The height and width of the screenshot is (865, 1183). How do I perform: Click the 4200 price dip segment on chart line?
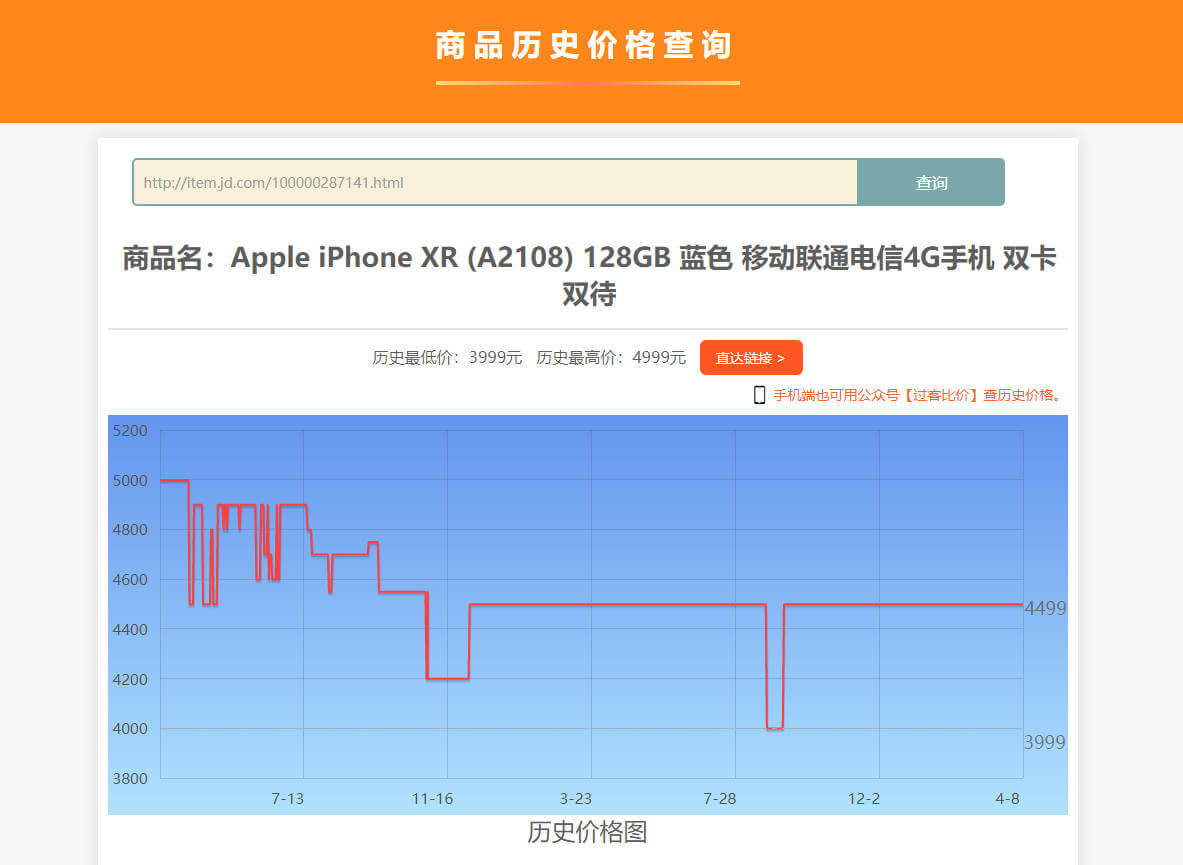point(448,679)
